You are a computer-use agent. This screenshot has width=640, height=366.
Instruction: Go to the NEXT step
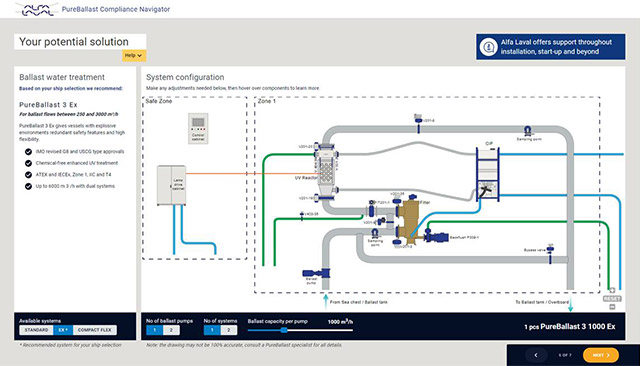click(601, 355)
